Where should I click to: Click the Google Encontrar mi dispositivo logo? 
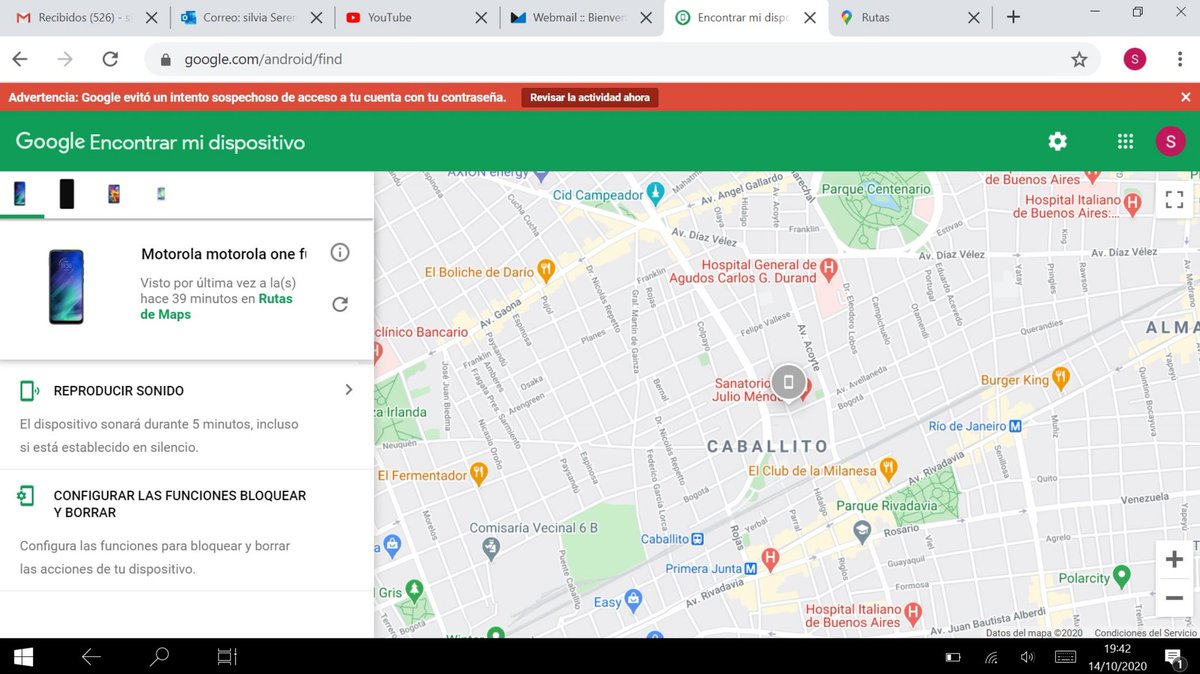click(160, 142)
